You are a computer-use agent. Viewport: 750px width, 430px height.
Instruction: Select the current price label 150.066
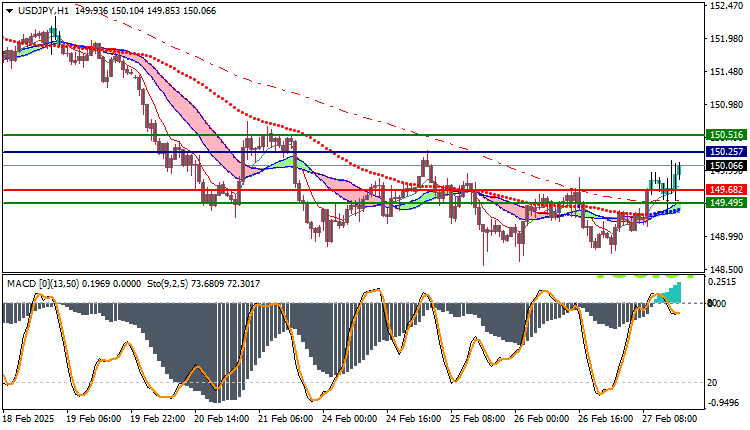[x=727, y=166]
